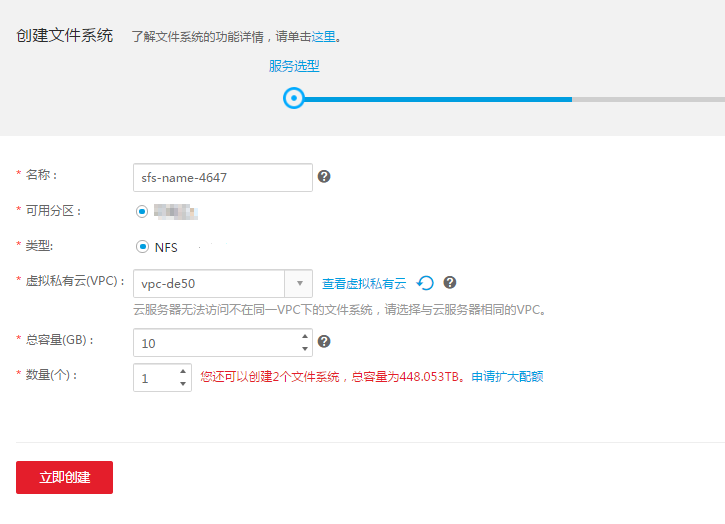This screenshot has height=524, width=725.
Task: Click the red quota message text
Action: (x=332, y=376)
